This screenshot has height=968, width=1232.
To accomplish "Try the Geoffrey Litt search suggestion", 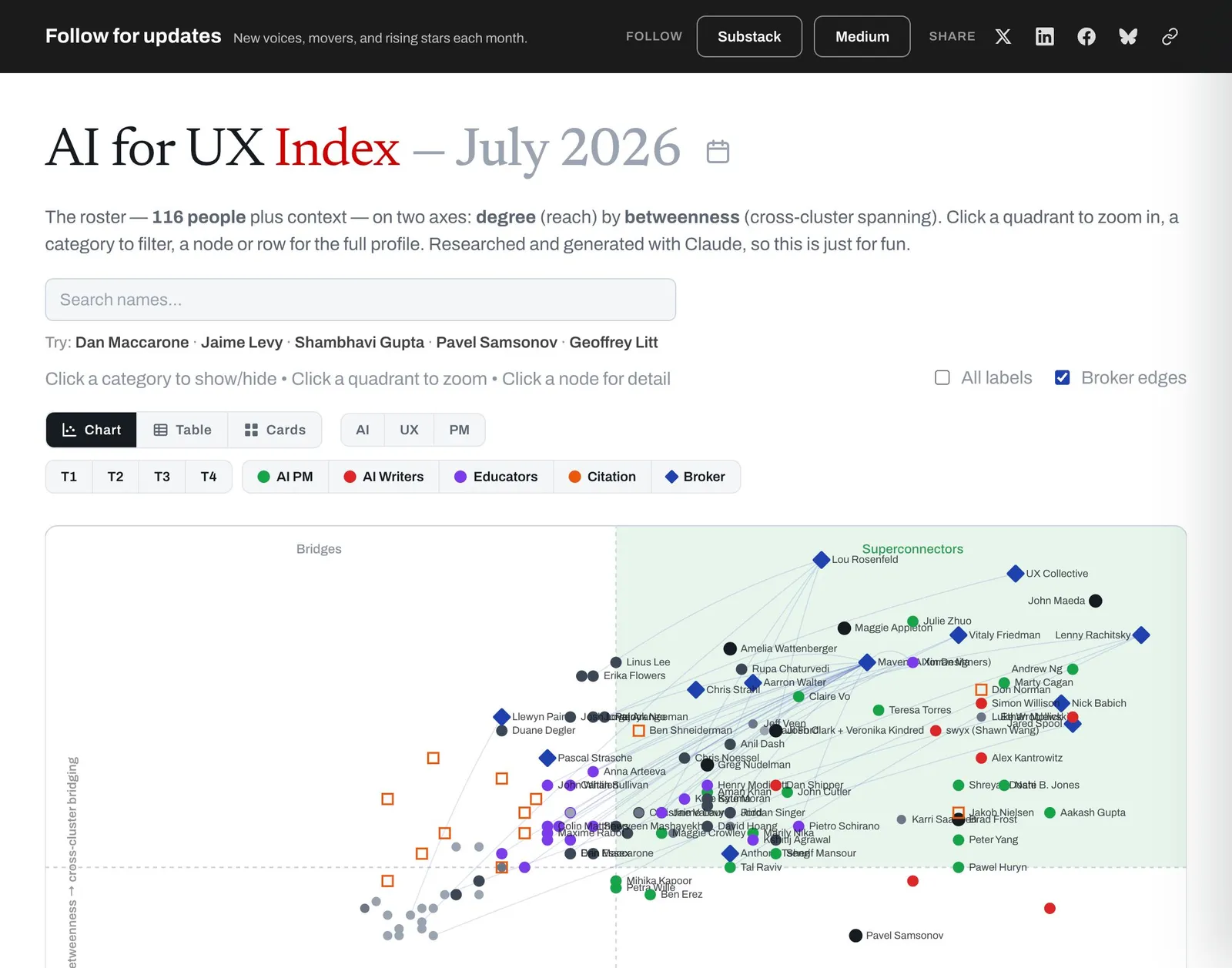I will pyautogui.click(x=614, y=343).
